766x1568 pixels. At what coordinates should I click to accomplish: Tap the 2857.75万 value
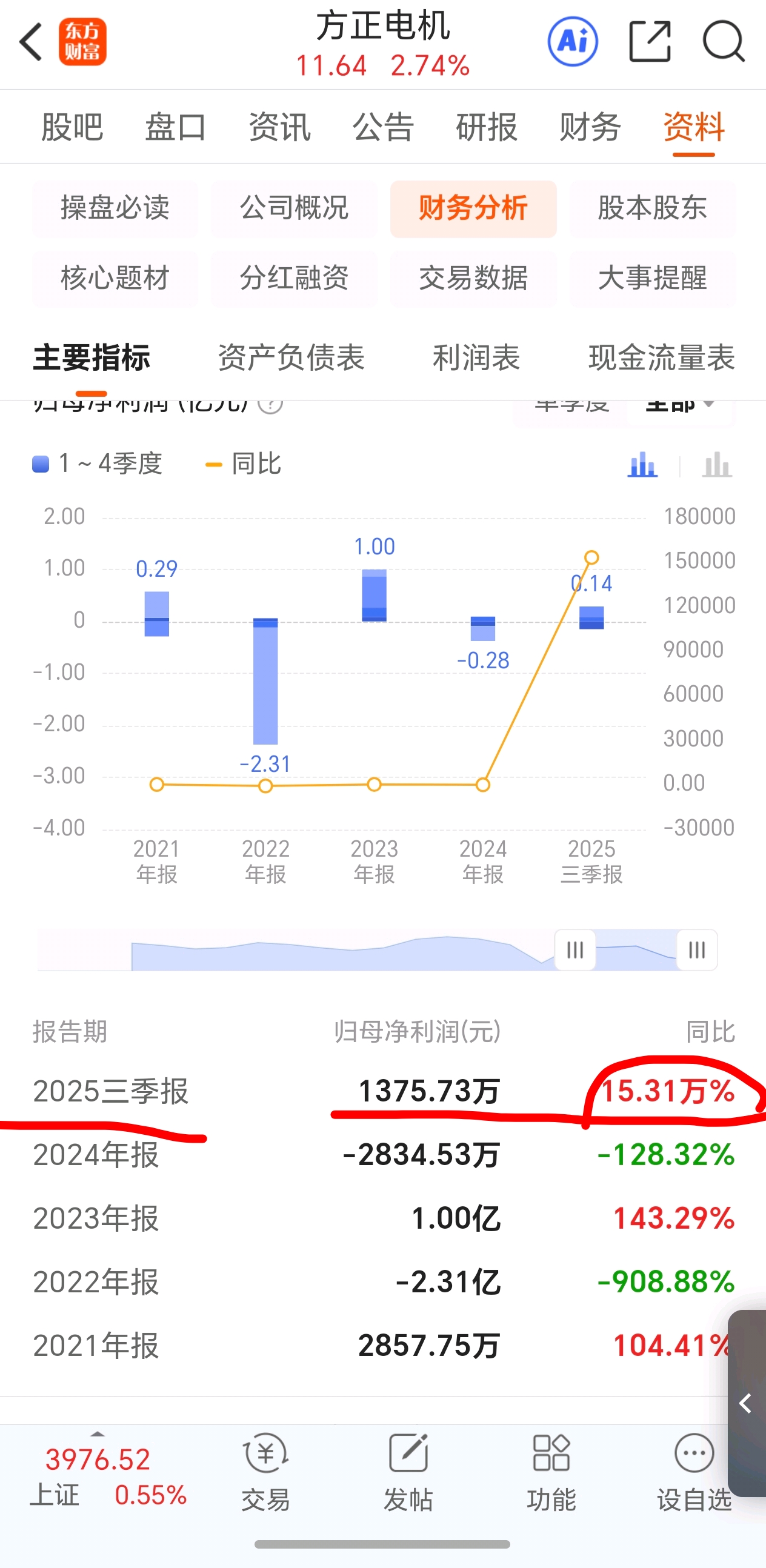(x=428, y=1345)
